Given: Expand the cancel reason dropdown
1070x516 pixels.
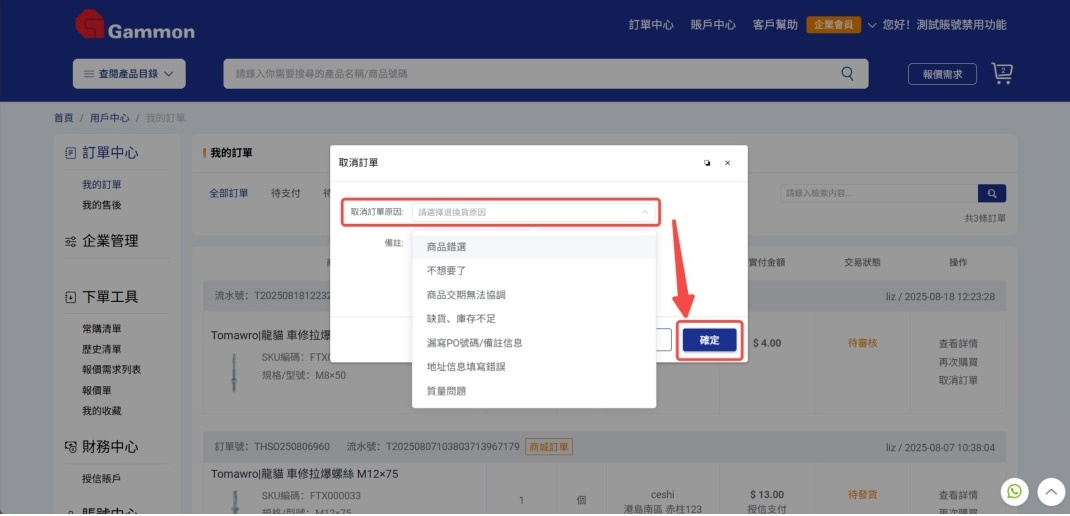Looking at the screenshot, I should [534, 212].
